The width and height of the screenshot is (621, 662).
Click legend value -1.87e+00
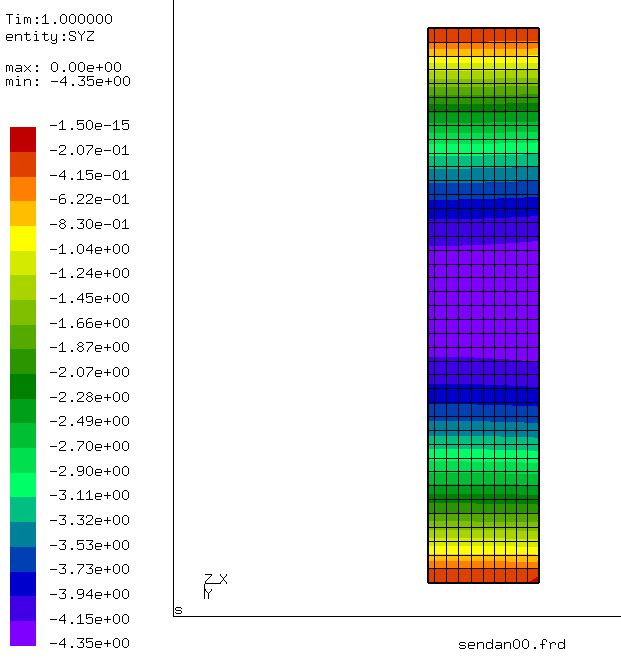coord(89,347)
